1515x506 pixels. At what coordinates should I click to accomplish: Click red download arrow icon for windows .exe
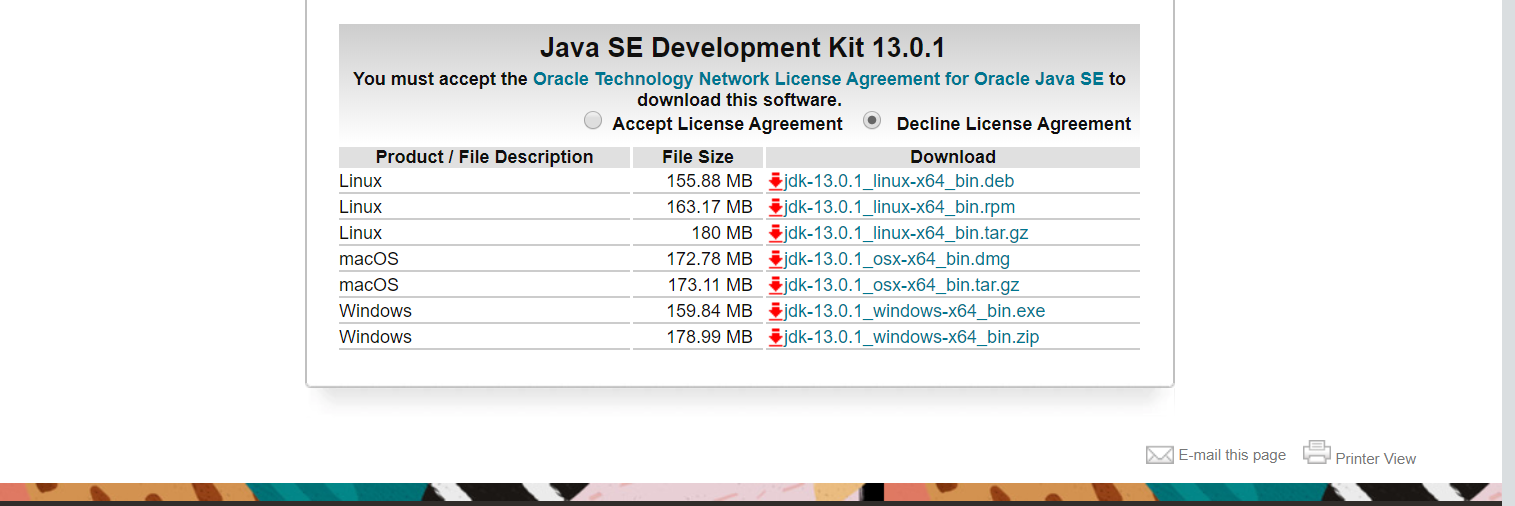pyautogui.click(x=775, y=311)
